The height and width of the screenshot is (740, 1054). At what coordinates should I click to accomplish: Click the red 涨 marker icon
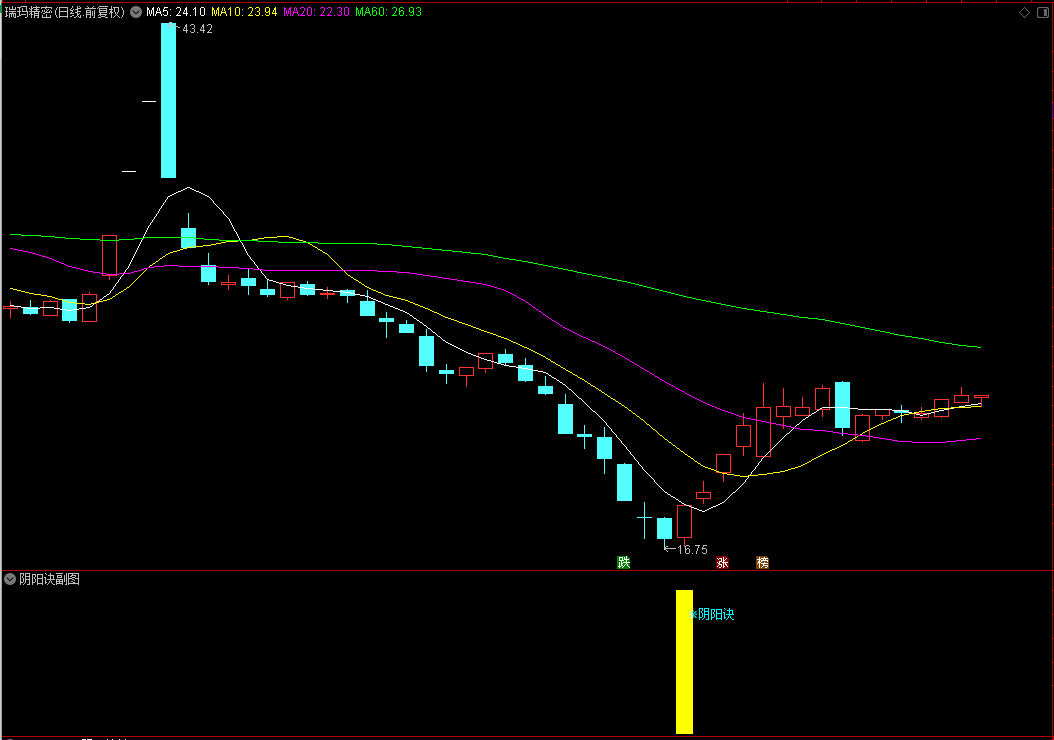(x=723, y=563)
